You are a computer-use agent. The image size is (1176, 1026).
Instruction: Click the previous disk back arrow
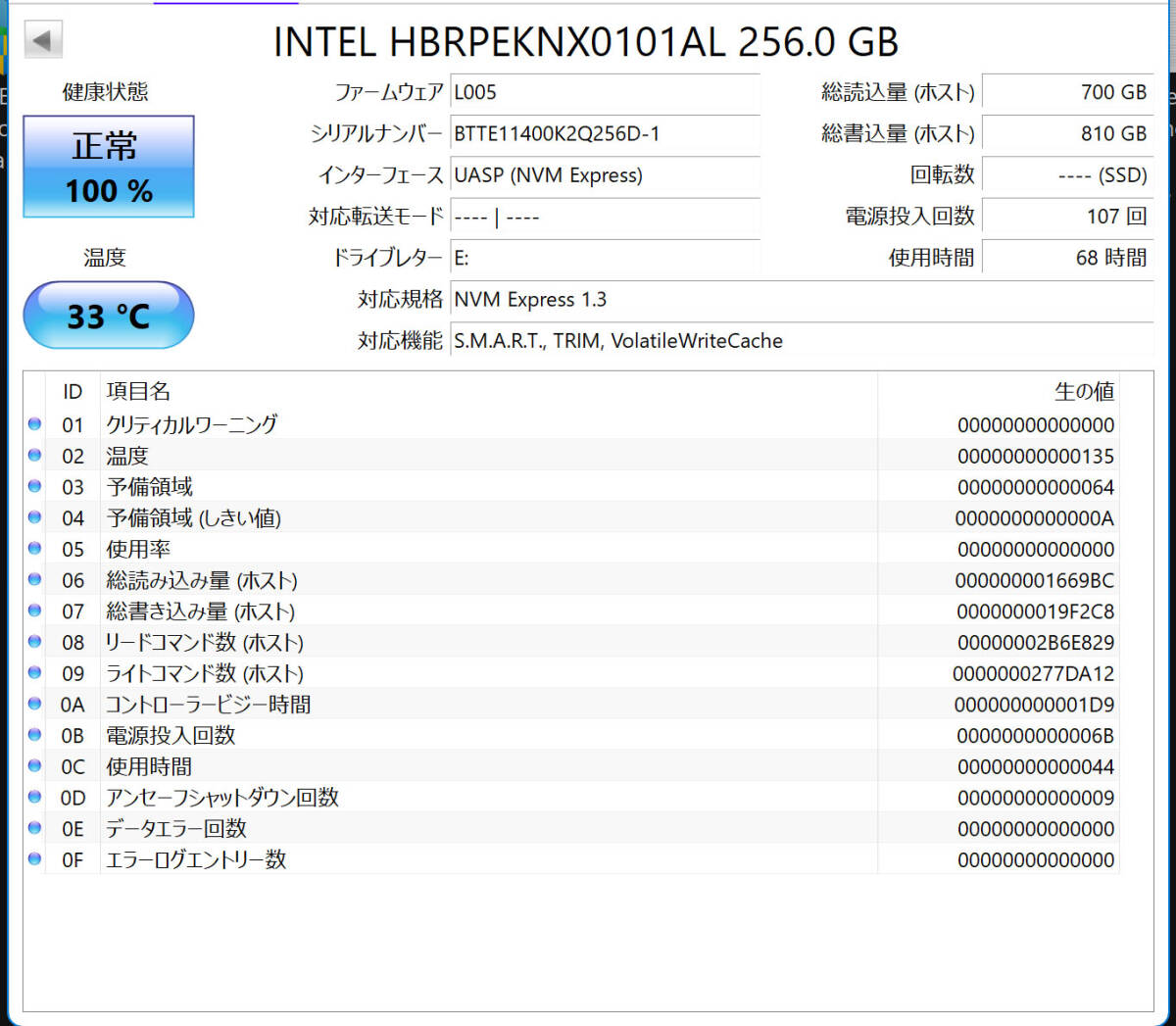[42, 40]
